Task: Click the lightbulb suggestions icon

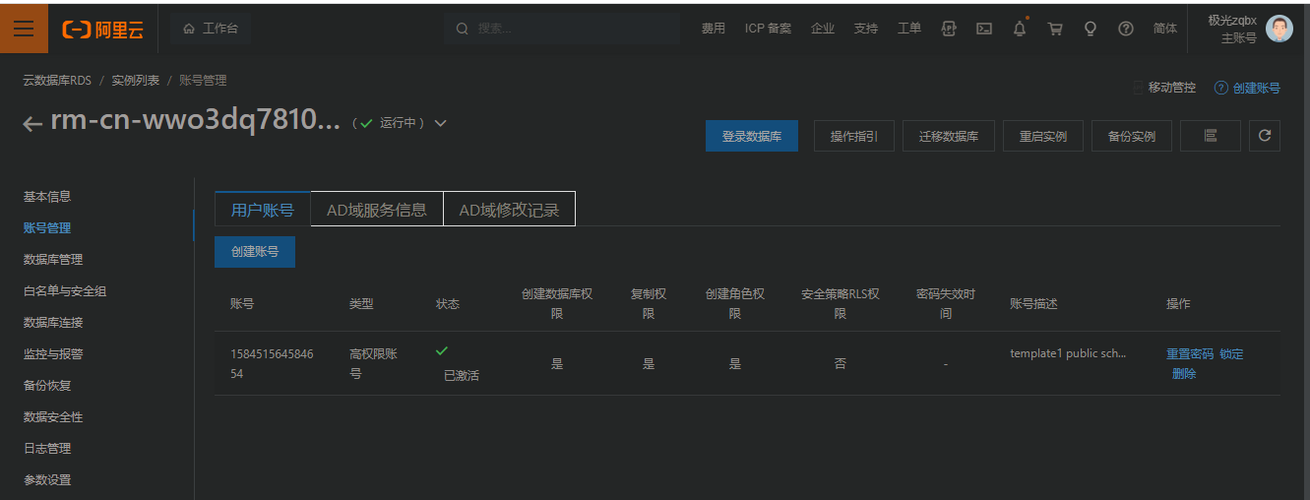Action: (x=1090, y=29)
